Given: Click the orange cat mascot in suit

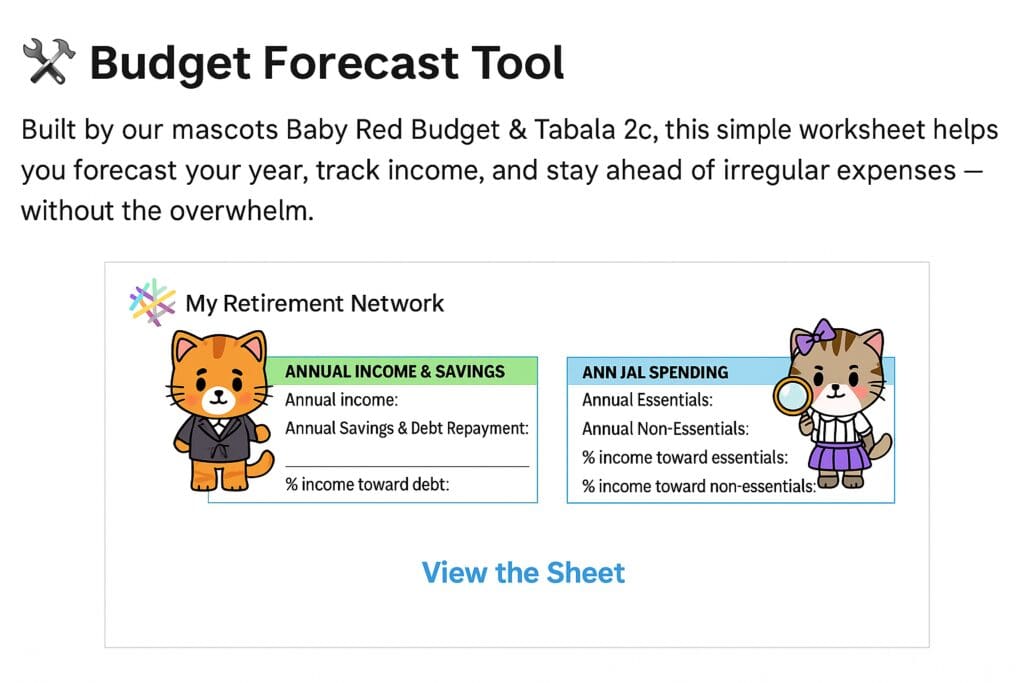Looking at the screenshot, I should coord(219,411).
